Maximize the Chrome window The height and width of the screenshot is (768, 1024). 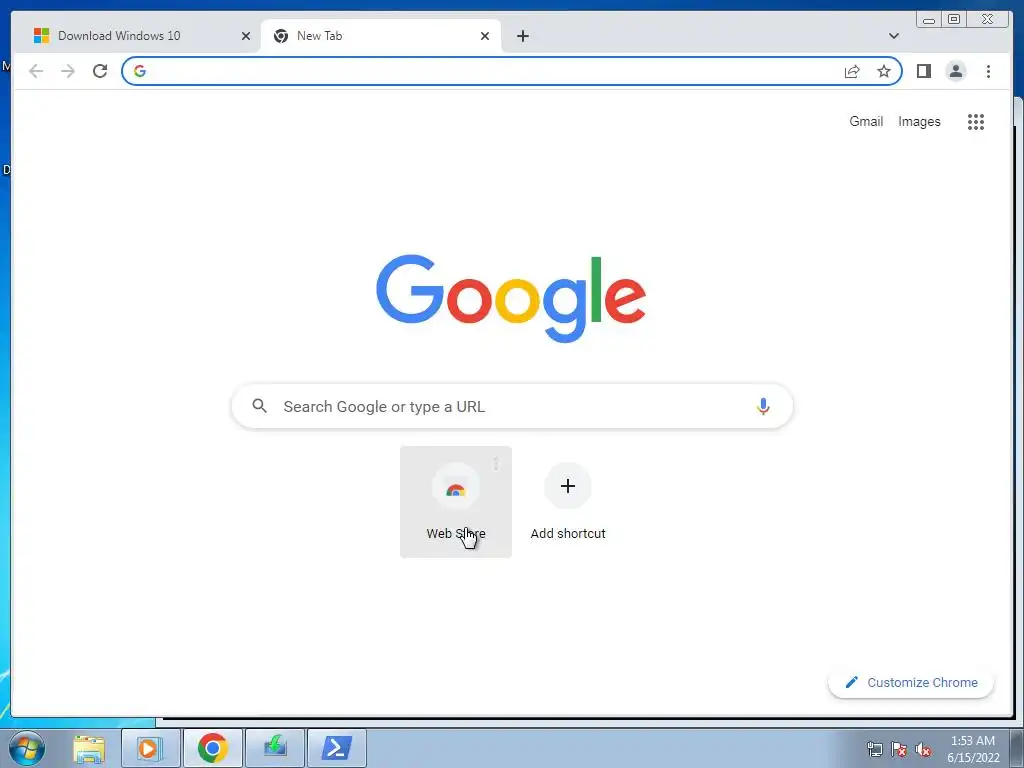point(953,19)
